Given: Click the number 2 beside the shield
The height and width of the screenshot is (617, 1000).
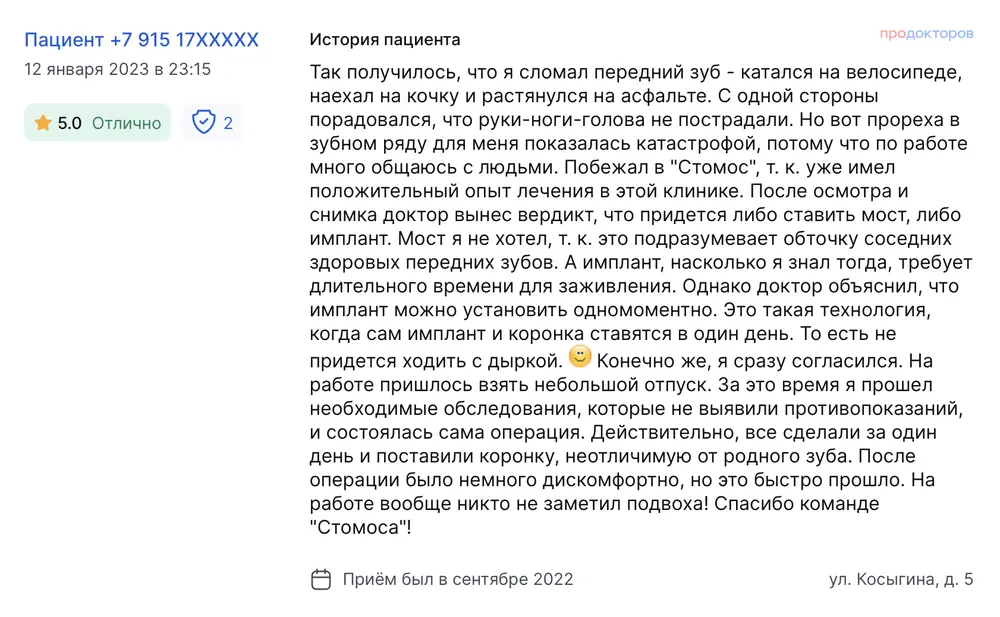Looking at the screenshot, I should click(x=228, y=123).
